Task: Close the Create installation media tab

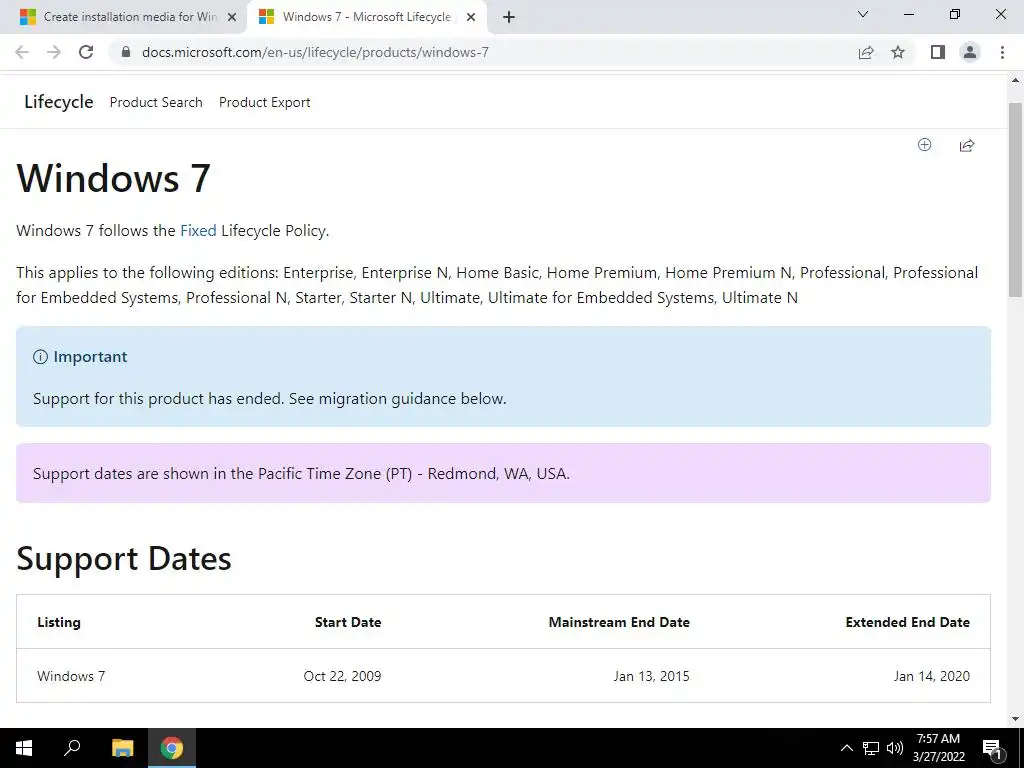Action: 232,17
